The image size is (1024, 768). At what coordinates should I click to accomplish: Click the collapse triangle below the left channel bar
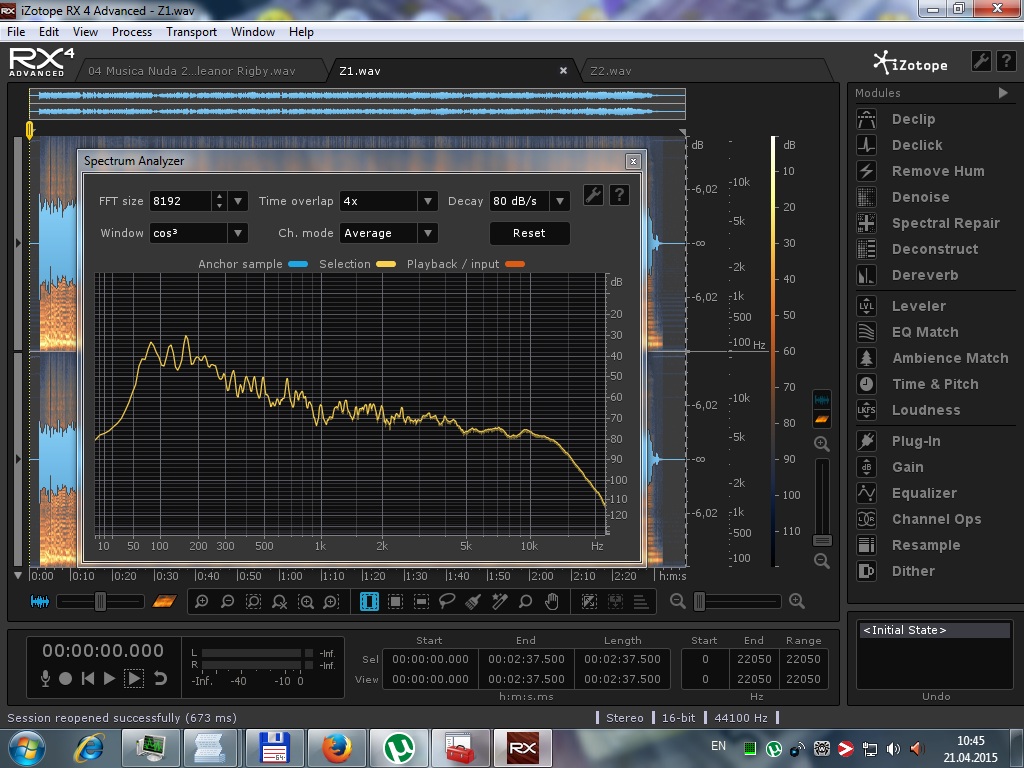18,576
